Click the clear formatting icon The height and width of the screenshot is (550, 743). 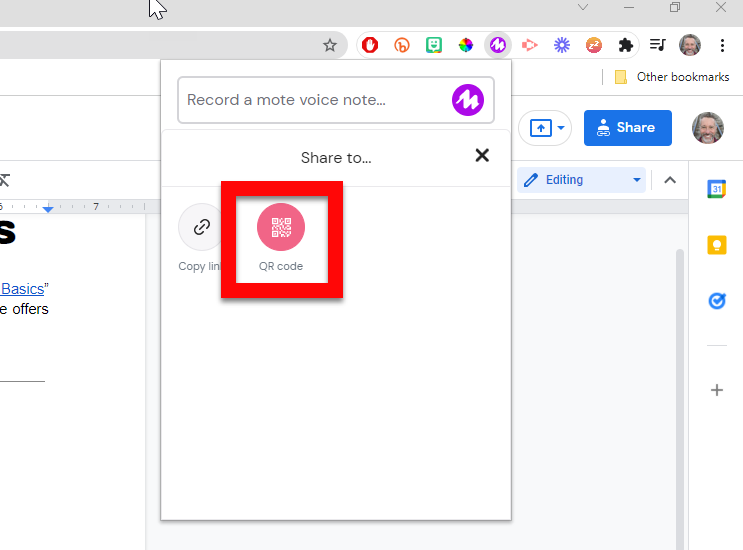point(4,180)
